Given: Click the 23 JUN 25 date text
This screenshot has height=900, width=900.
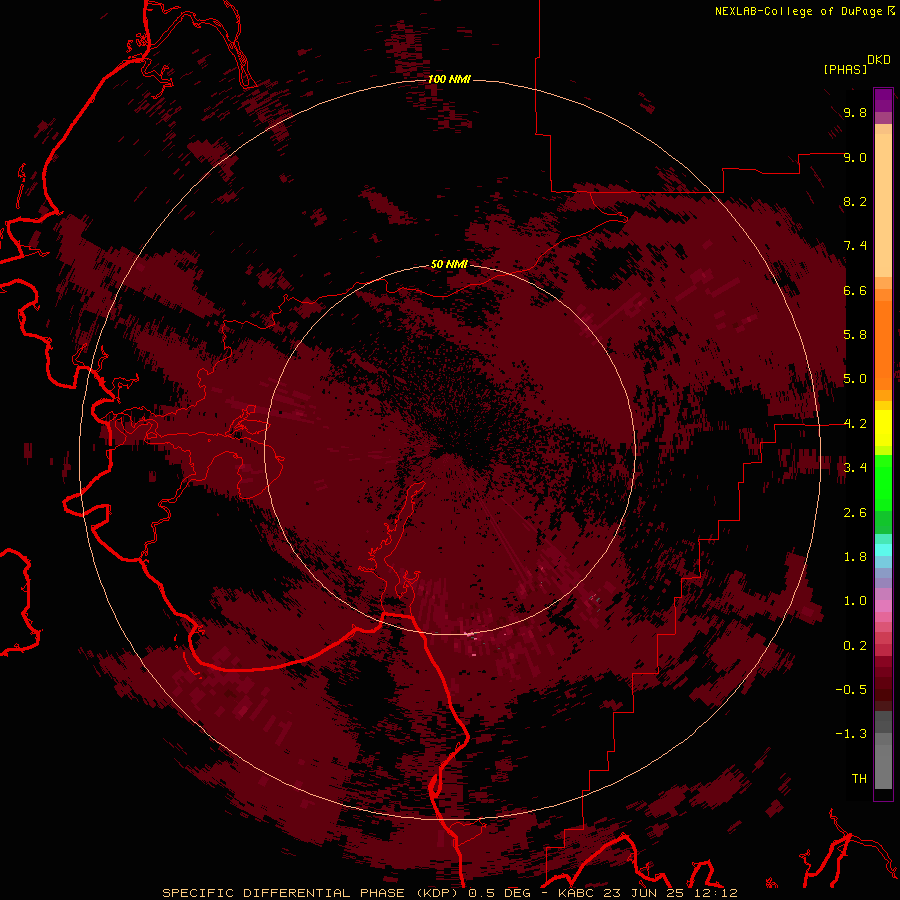Looking at the screenshot, I should click(643, 893).
